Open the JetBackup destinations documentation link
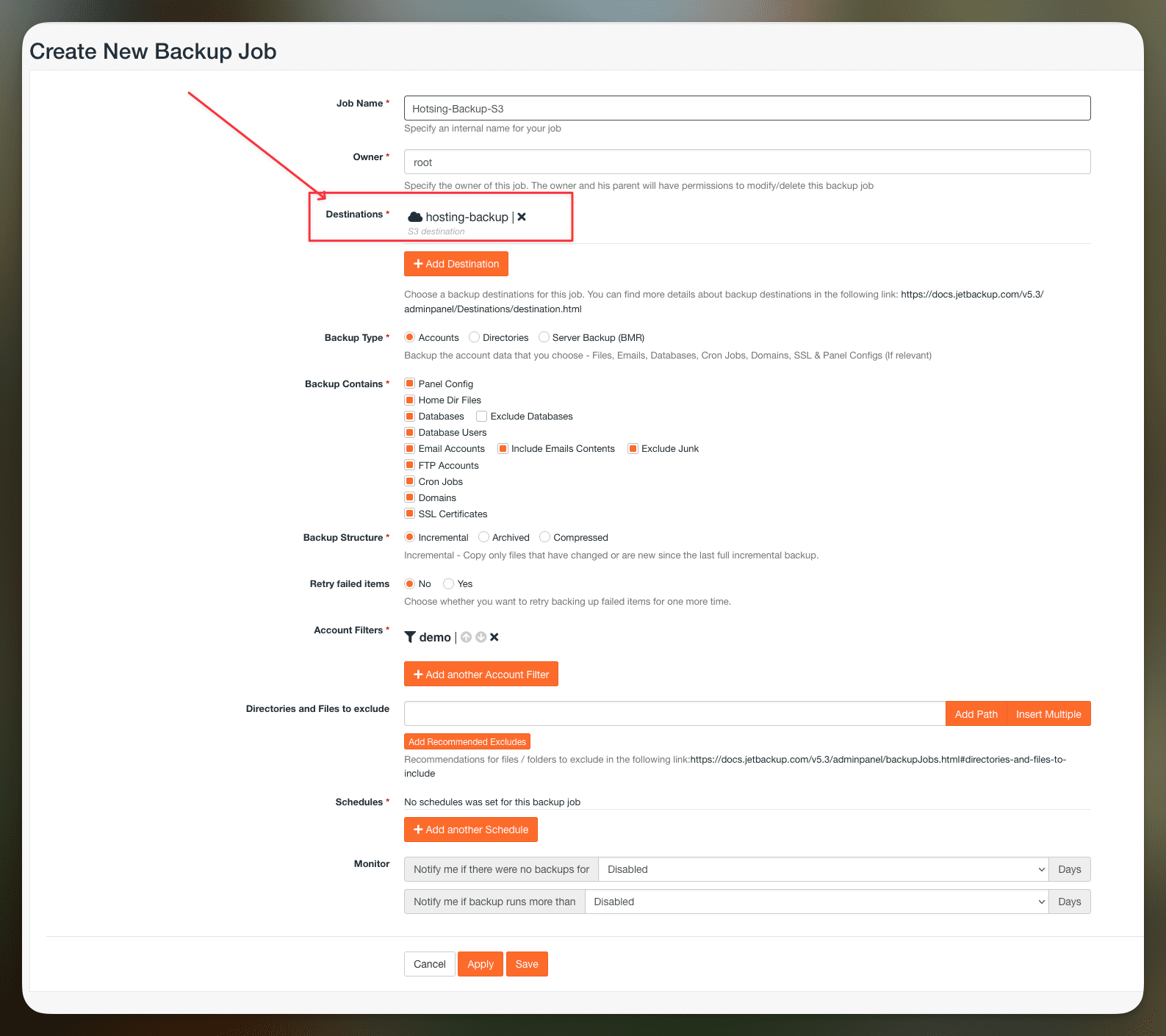1166x1036 pixels. [971, 294]
